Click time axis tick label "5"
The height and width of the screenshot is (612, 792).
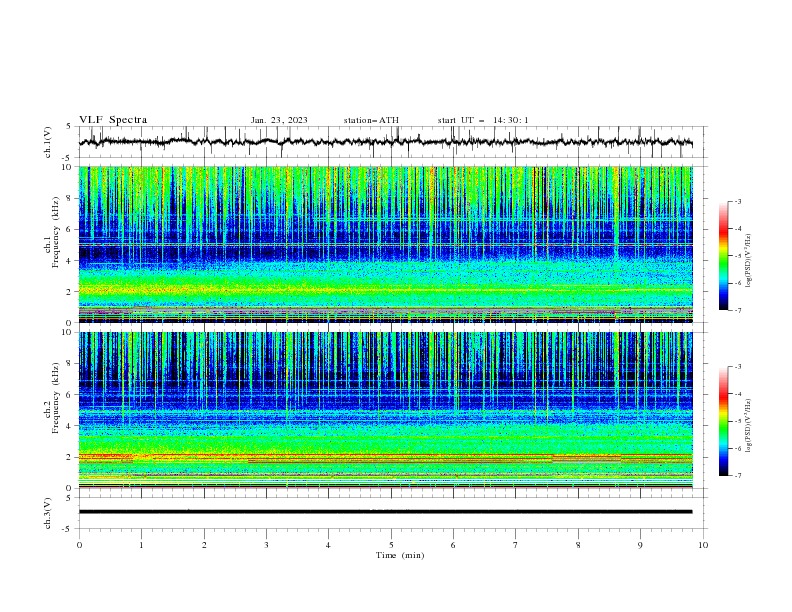[x=391, y=545]
